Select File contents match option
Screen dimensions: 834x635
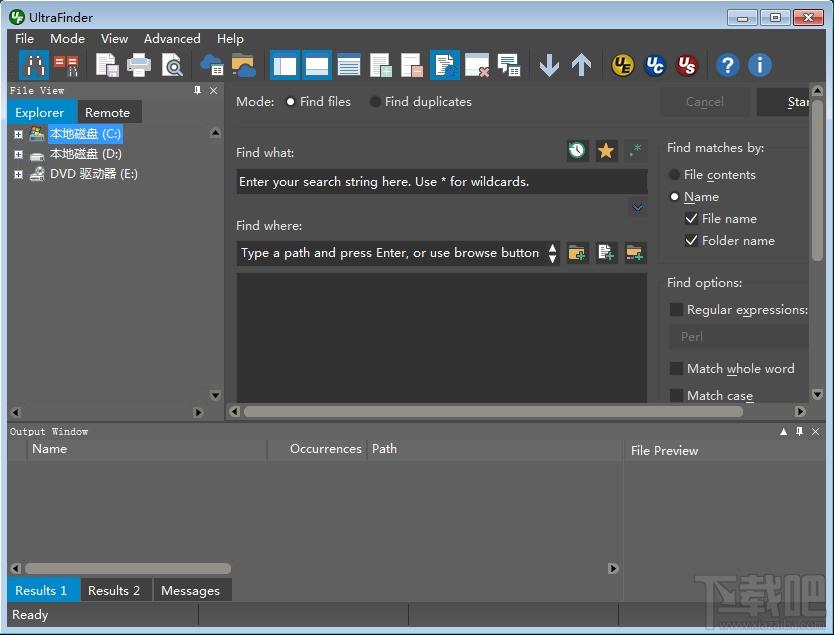(x=675, y=175)
